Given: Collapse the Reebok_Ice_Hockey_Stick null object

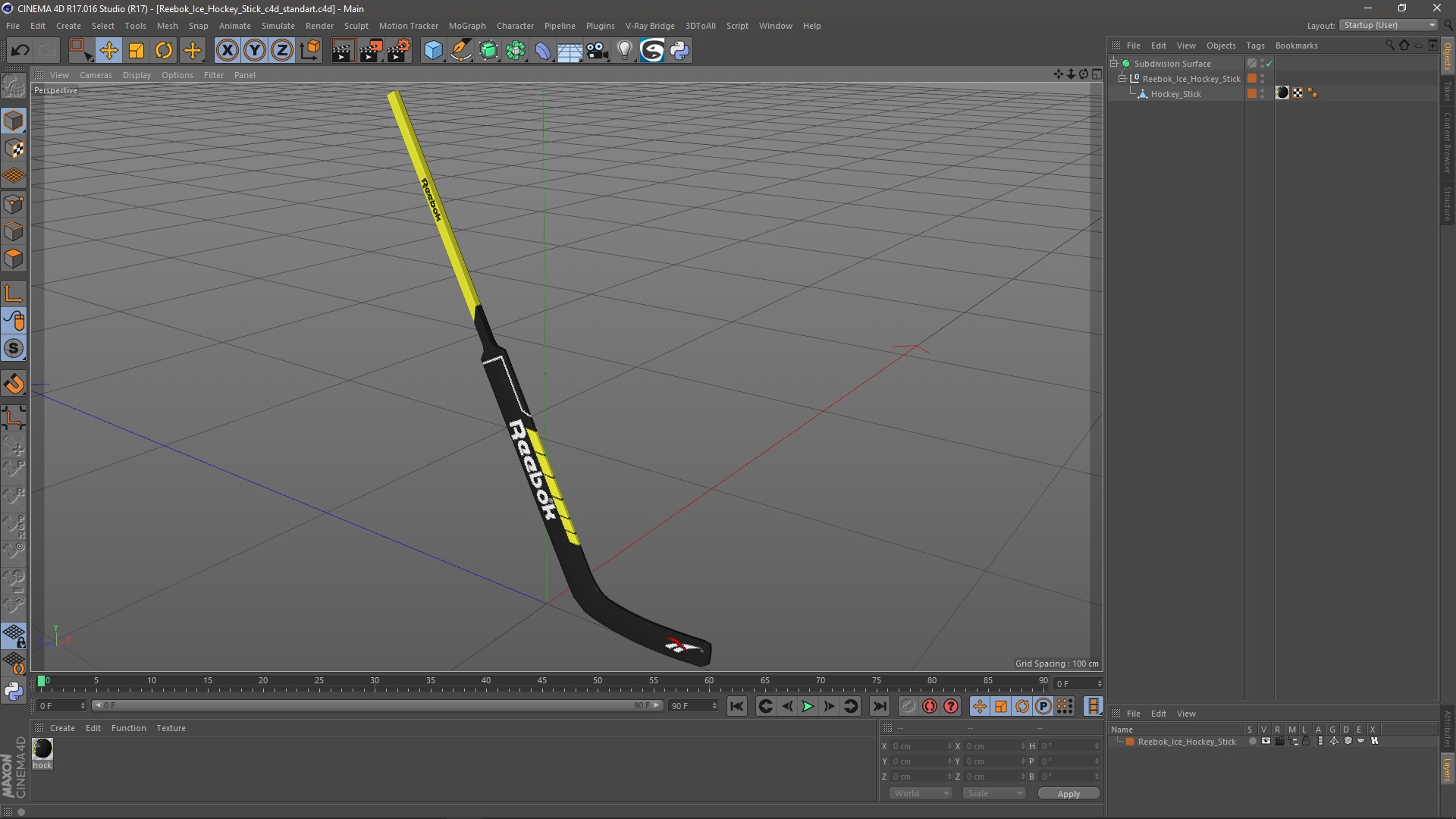Looking at the screenshot, I should click(1122, 79).
